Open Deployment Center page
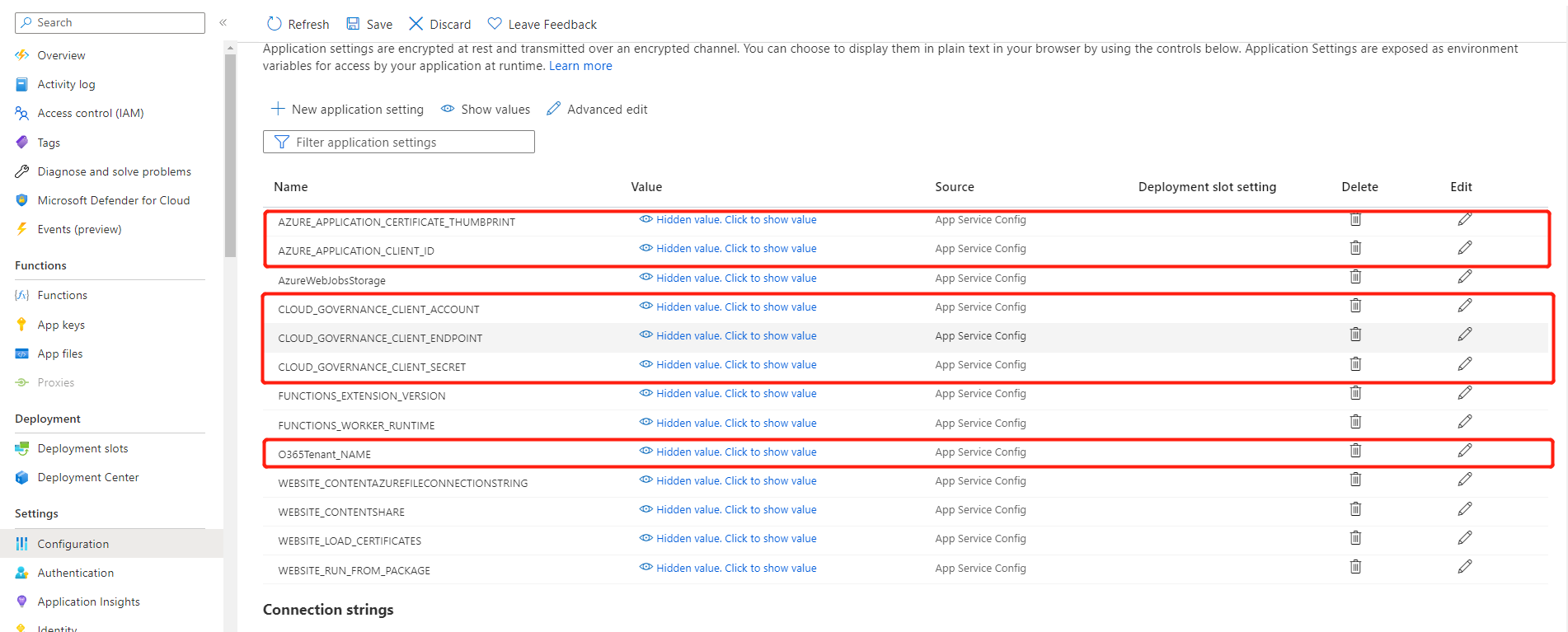Screen dimensions: 1568x632 coord(87,477)
